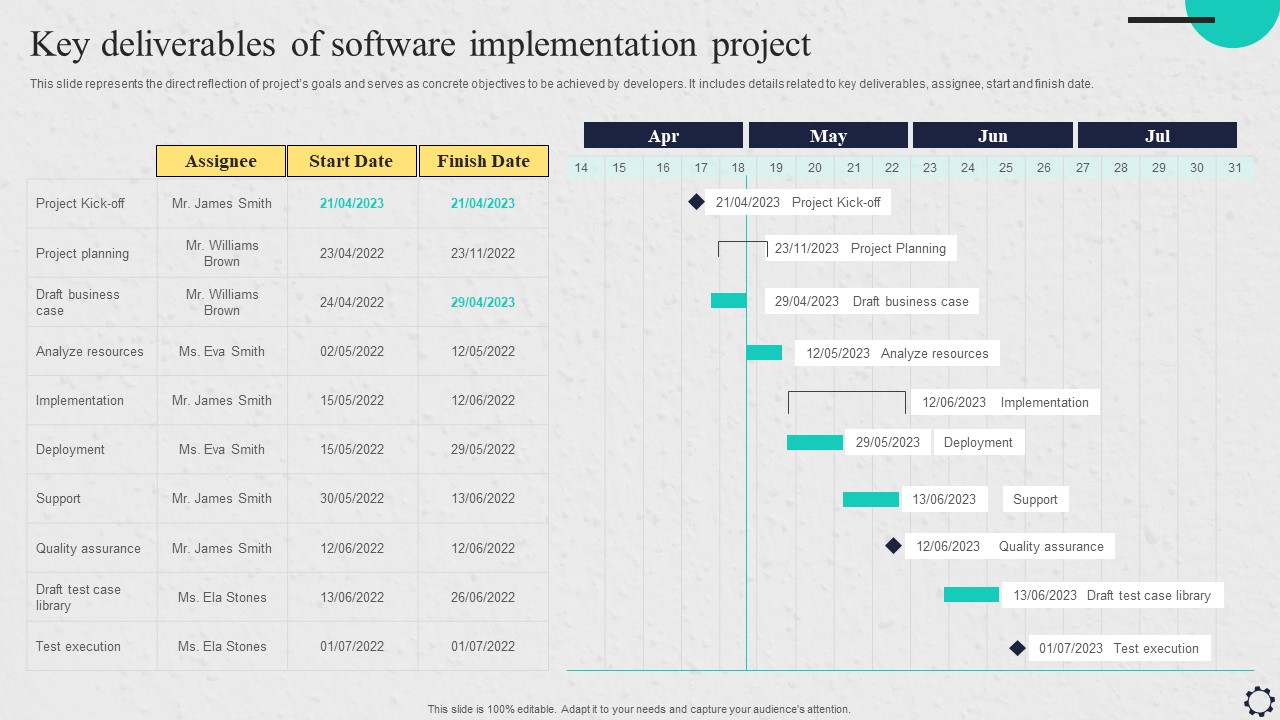Viewport: 1280px width, 720px height.
Task: Click the '23/11/2023 Project Planning' chart label
Action: (860, 248)
